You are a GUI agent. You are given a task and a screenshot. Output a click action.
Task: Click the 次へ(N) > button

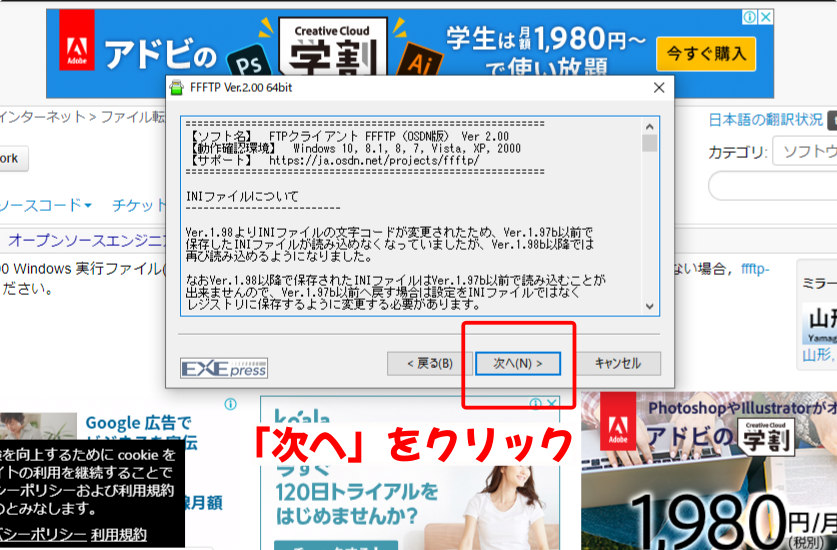517,364
